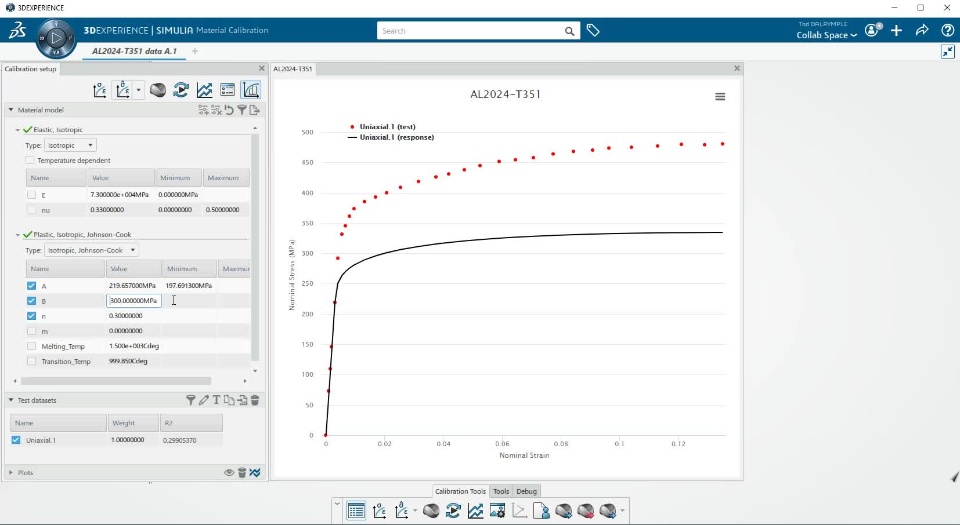The width and height of the screenshot is (960, 525).
Task: Click the trash icon in Test datasets header
Action: [x=255, y=400]
